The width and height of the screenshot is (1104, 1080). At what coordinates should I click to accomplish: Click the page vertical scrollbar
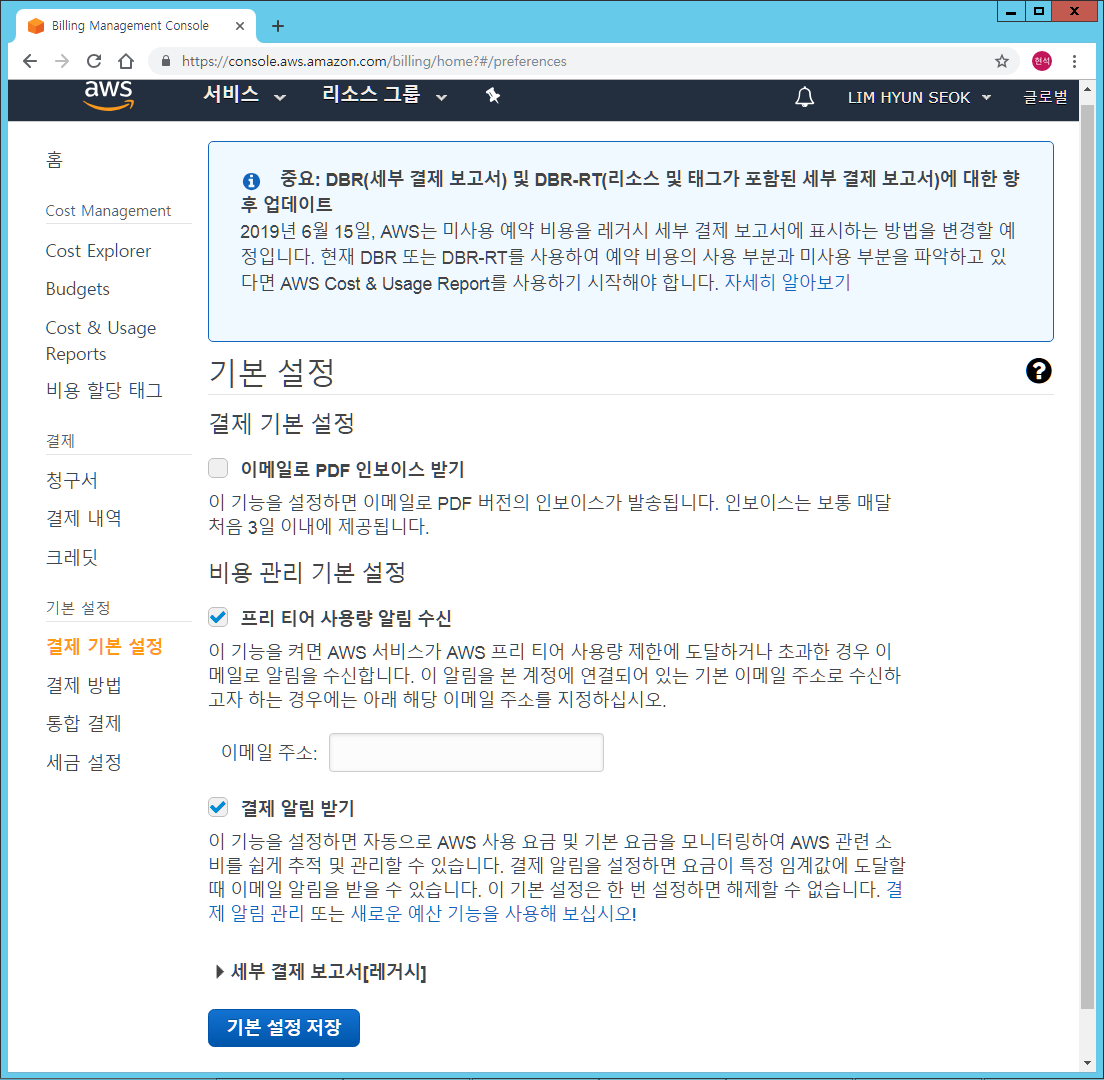click(1087, 556)
